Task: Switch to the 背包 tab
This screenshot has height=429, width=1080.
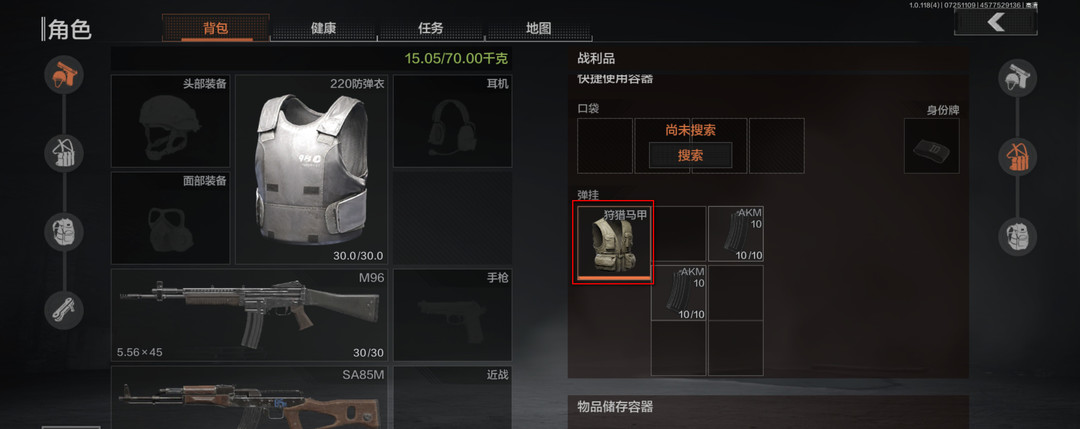Action: click(x=216, y=28)
